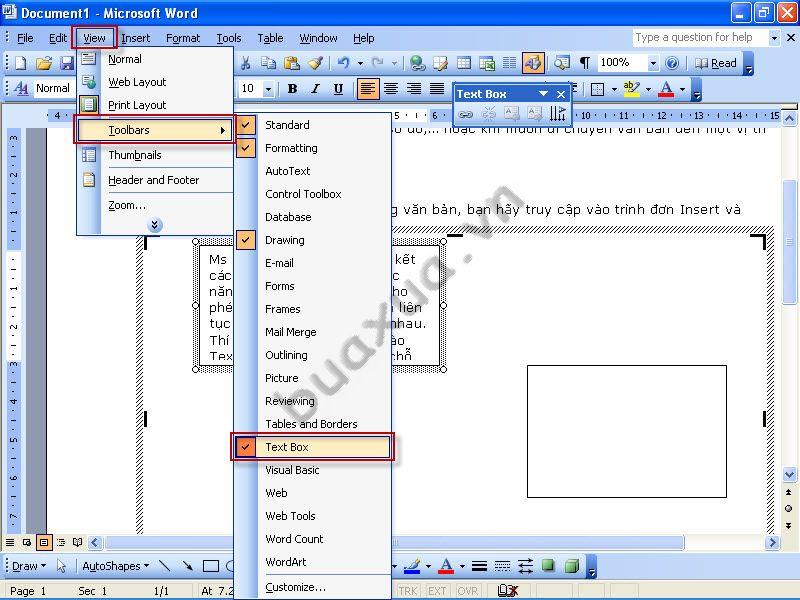Uncheck the Drawing toolbar entry
This screenshot has height=600, width=800.
313,240
